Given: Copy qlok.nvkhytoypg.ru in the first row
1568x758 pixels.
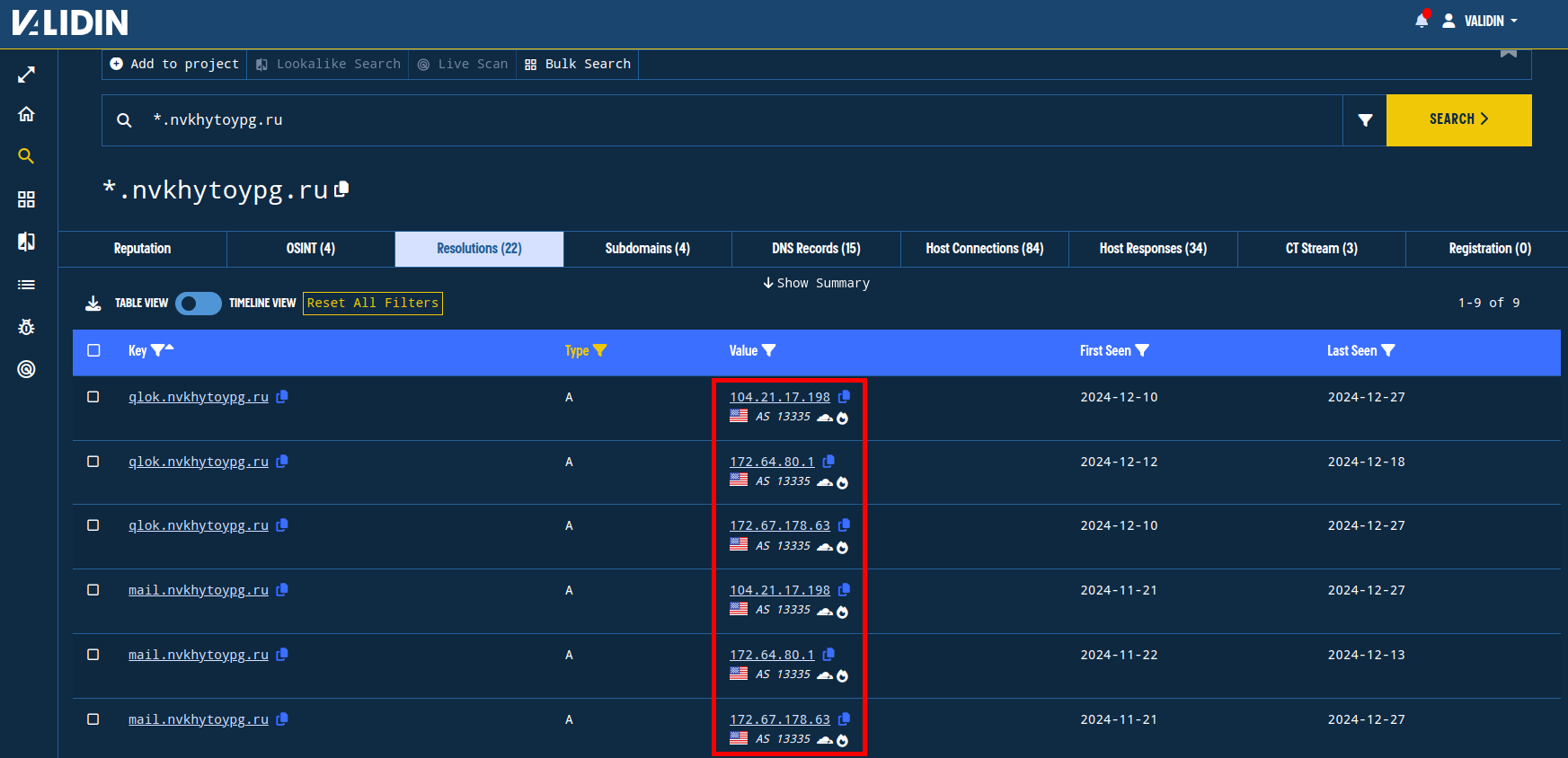Looking at the screenshot, I should click(282, 397).
